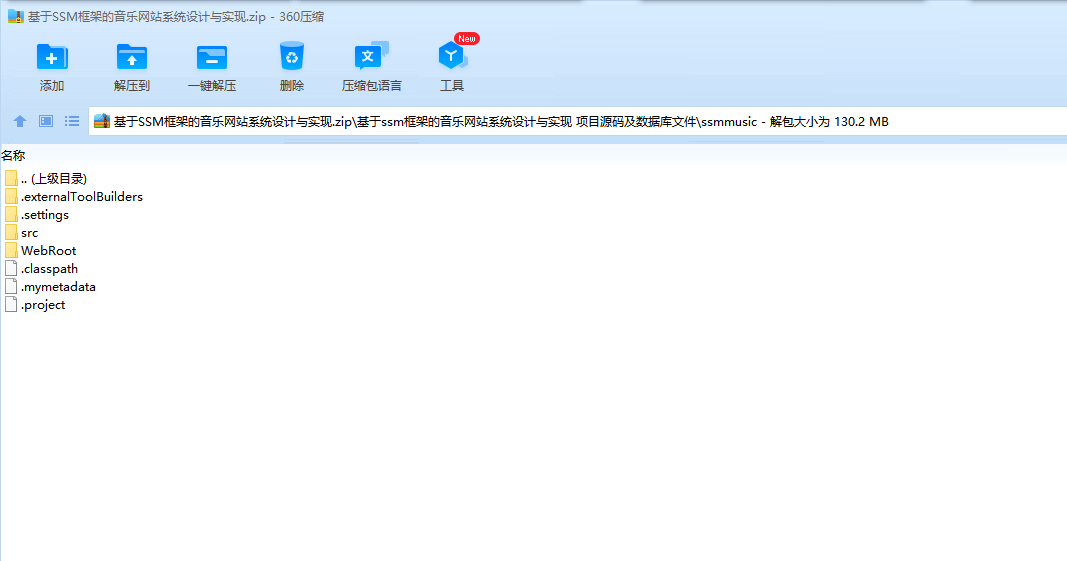1067x561 pixels.
Task: Click the 360压缩 app icon in title bar
Action: click(16, 16)
